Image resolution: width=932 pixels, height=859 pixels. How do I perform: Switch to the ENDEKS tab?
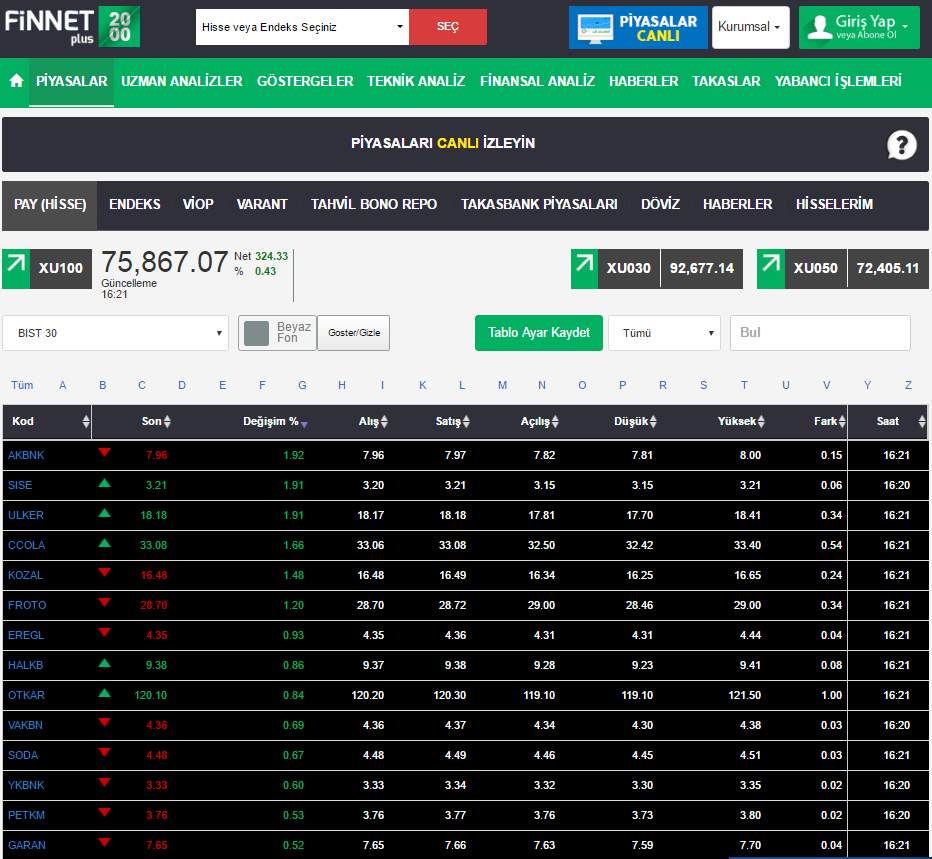coord(135,204)
